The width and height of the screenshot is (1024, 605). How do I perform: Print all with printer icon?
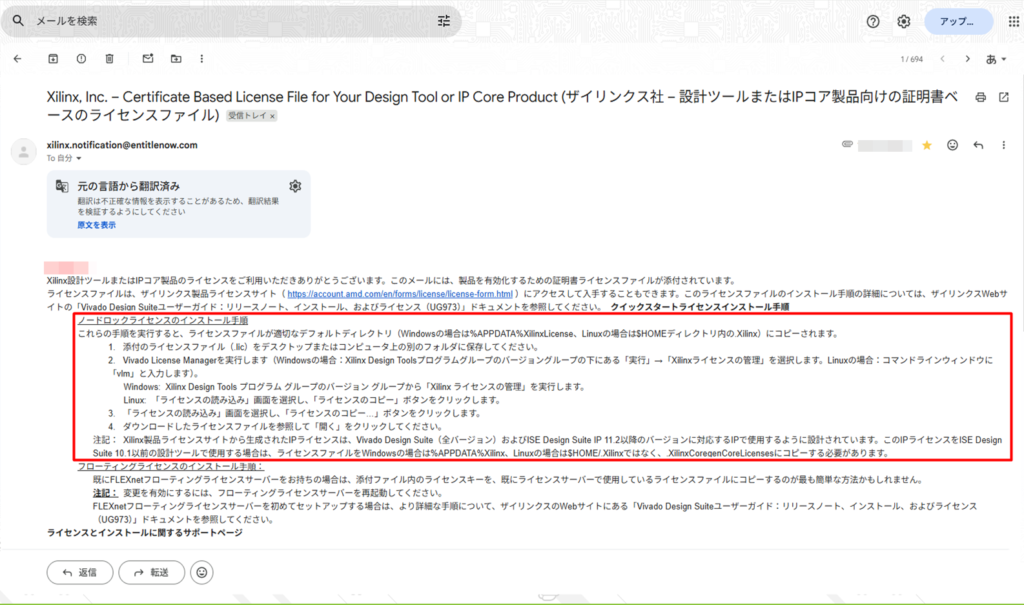[x=980, y=97]
